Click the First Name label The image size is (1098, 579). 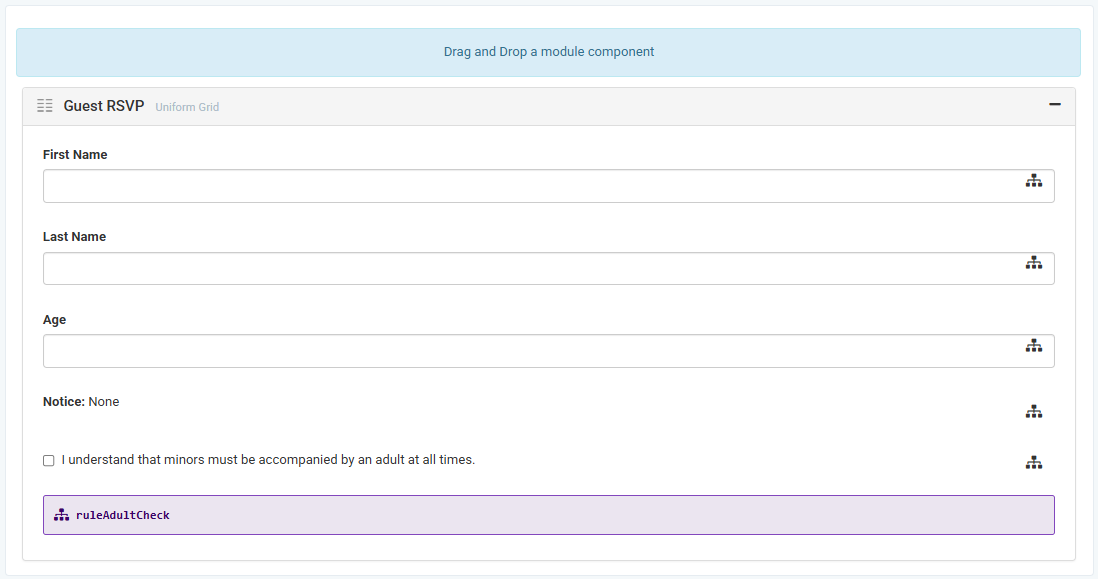(75, 155)
